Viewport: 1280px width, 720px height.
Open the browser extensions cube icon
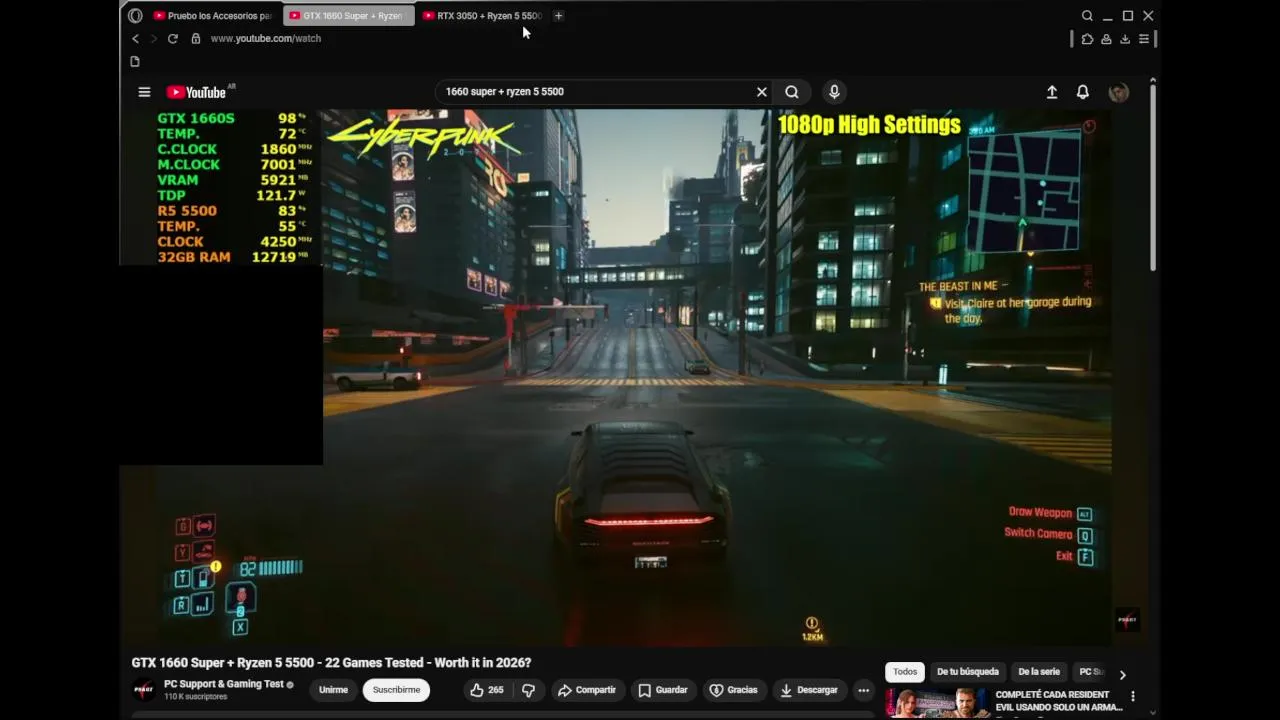(1087, 39)
